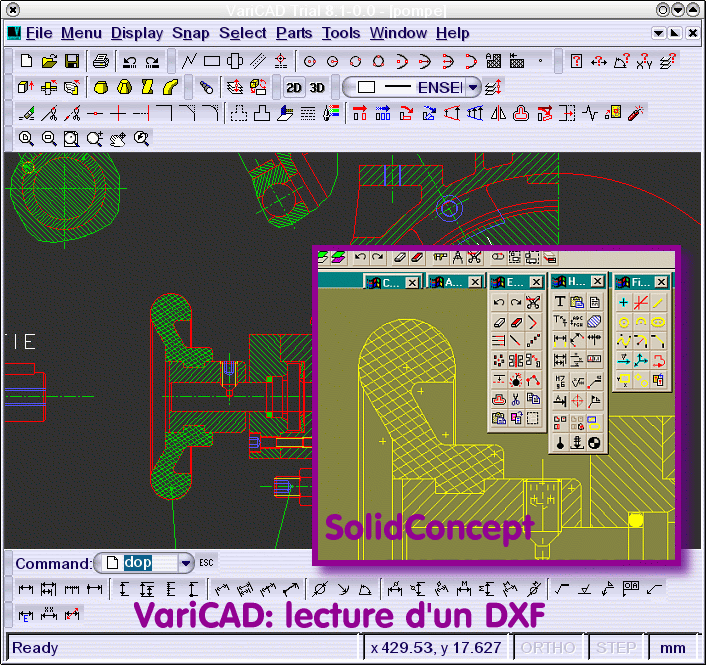Click the Print icon
706x665 pixels.
pyautogui.click(x=101, y=61)
